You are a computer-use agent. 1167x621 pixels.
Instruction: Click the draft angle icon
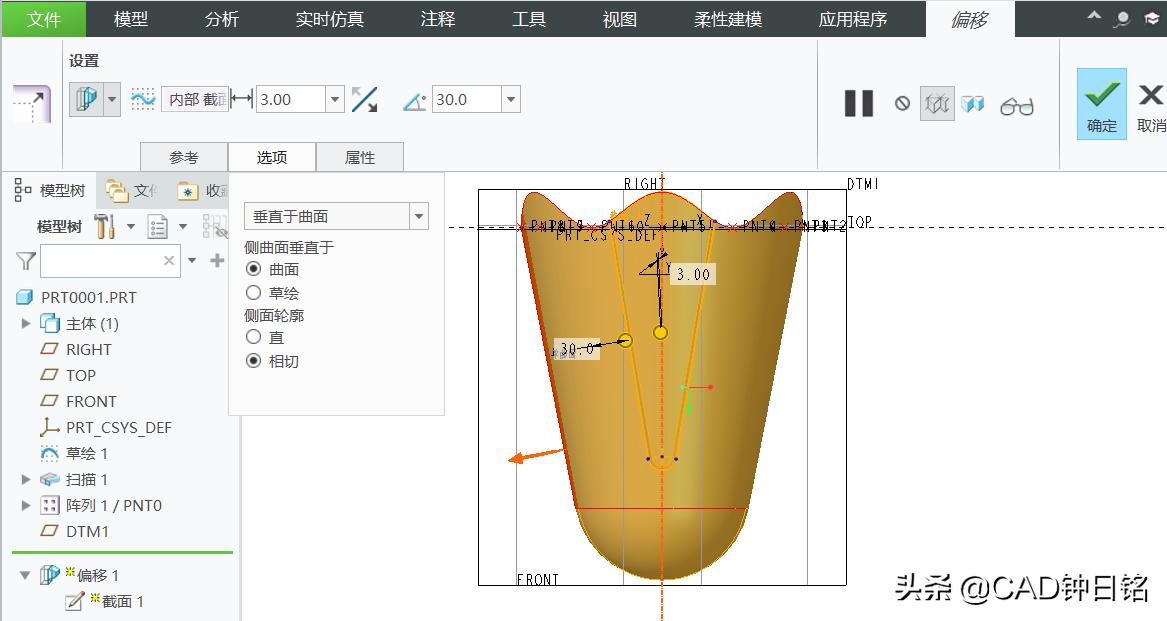point(415,101)
